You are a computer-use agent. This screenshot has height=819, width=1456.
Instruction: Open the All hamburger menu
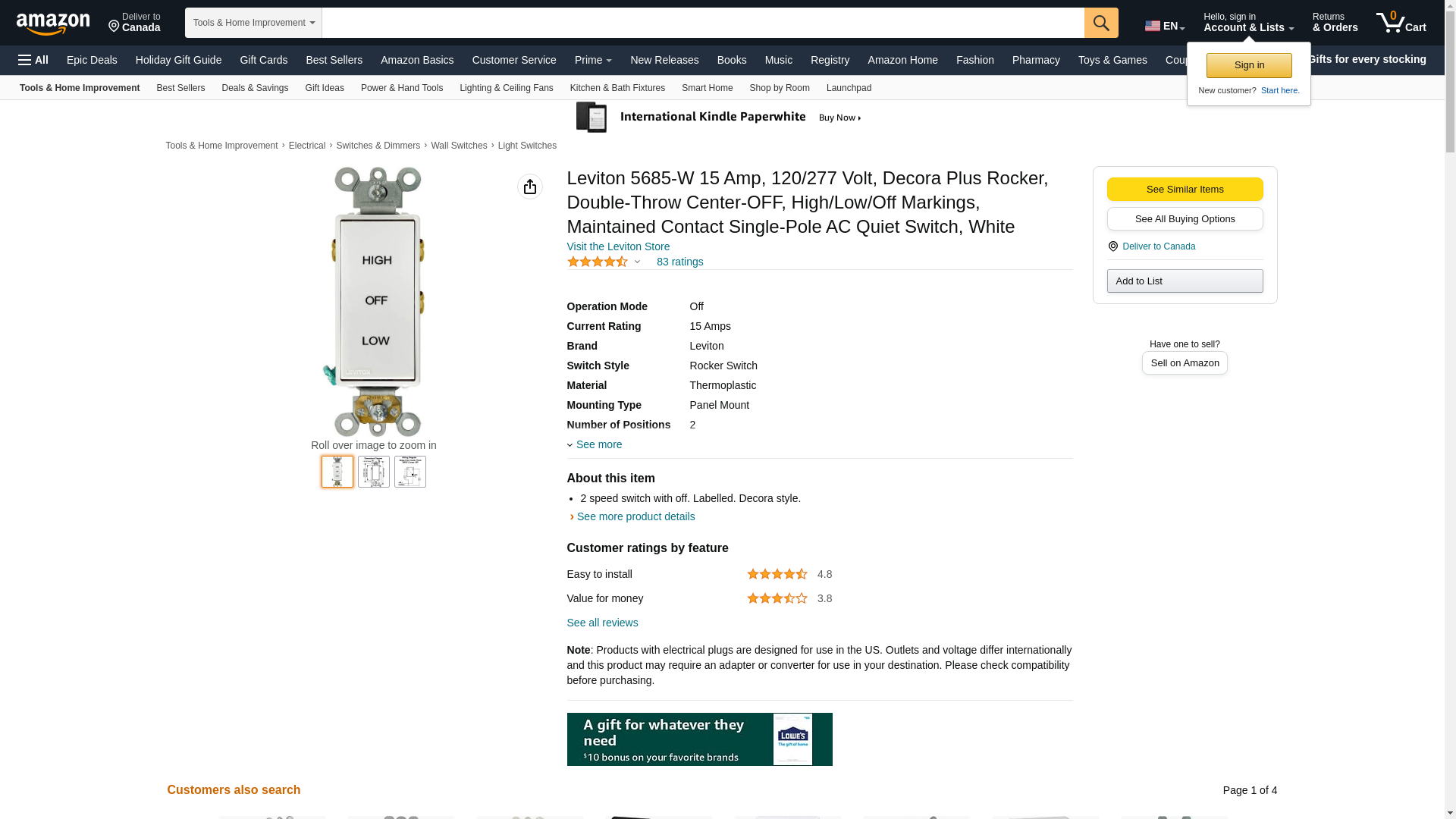pos(33,60)
